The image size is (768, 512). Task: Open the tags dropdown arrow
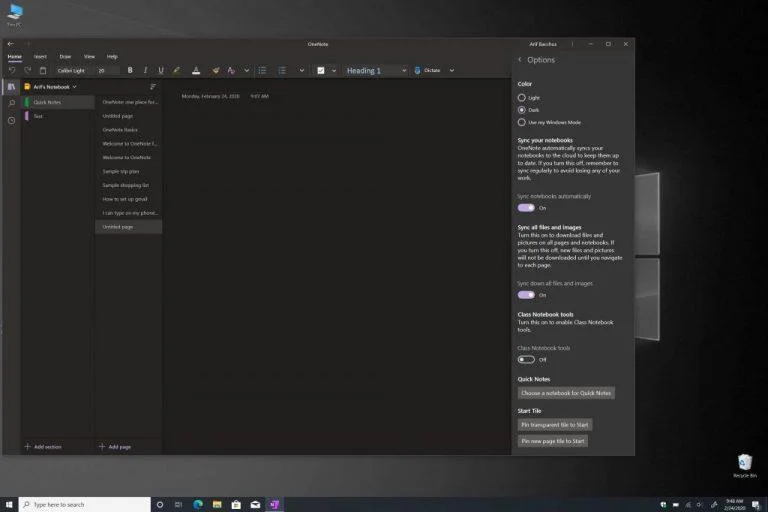pos(334,71)
